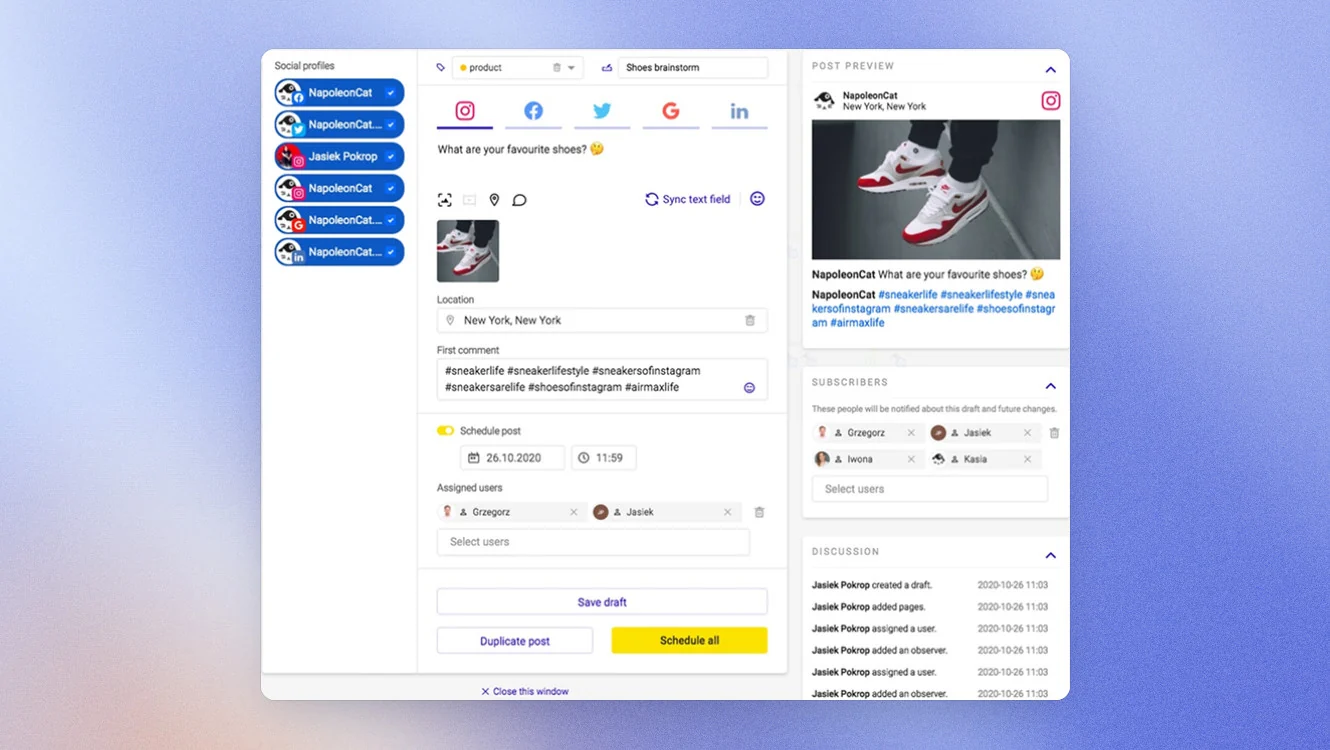
Task: Click Save draft button
Action: pyautogui.click(x=602, y=602)
